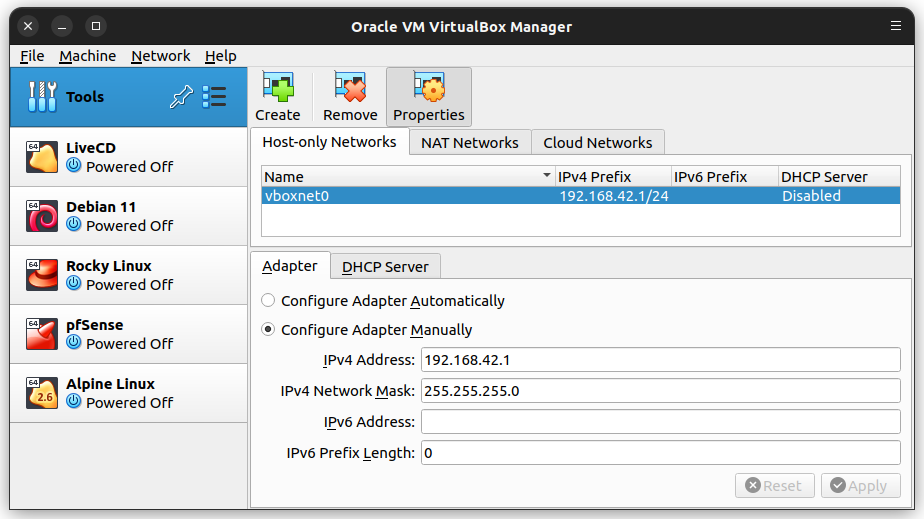Click Alpine Linux power state icon
This screenshot has height=519, width=924.
pyautogui.click(x=74, y=401)
